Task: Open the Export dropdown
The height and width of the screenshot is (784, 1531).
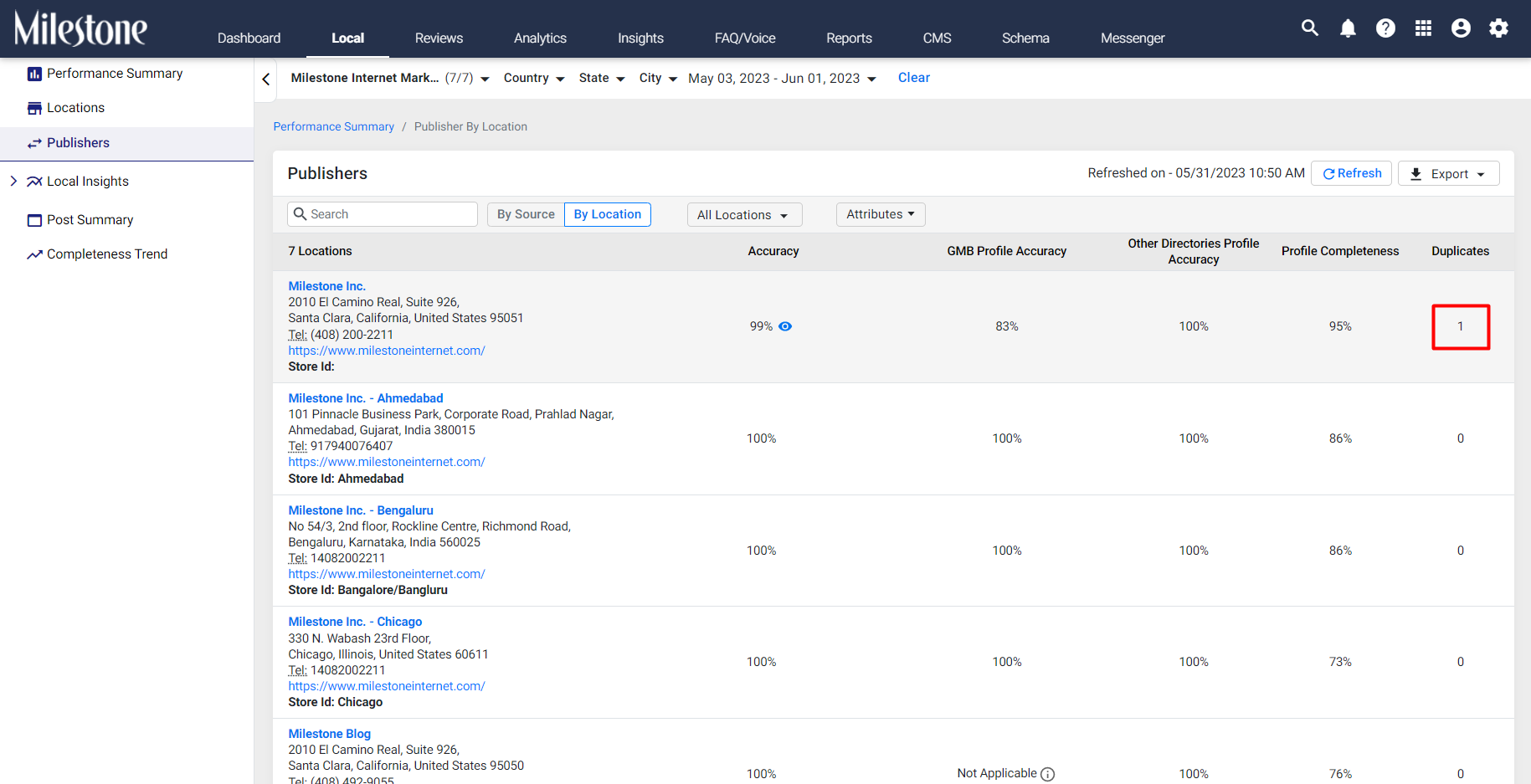Action: click(x=1448, y=174)
